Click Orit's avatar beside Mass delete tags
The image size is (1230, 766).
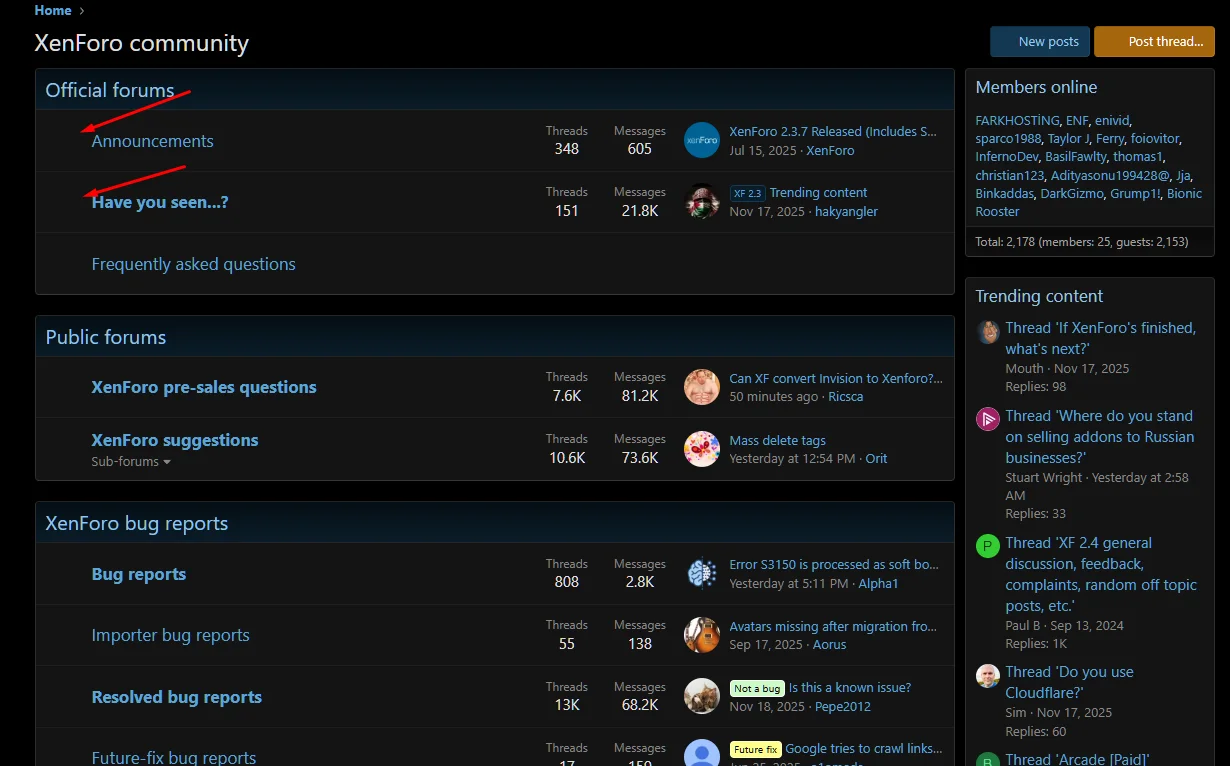click(x=701, y=449)
